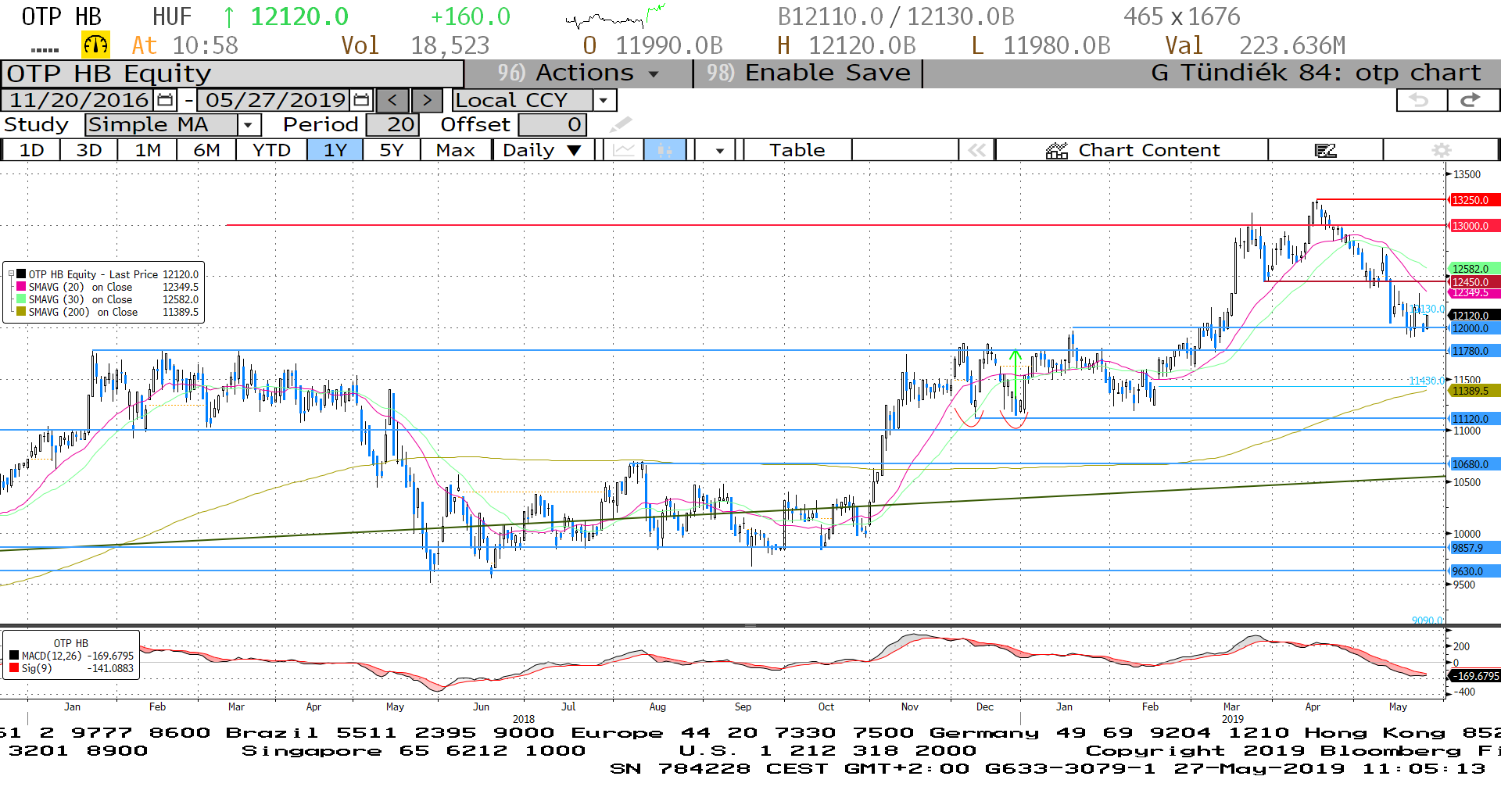Click the light green SMAVG (30) swatch
The height and width of the screenshot is (812, 1501).
pos(21,299)
